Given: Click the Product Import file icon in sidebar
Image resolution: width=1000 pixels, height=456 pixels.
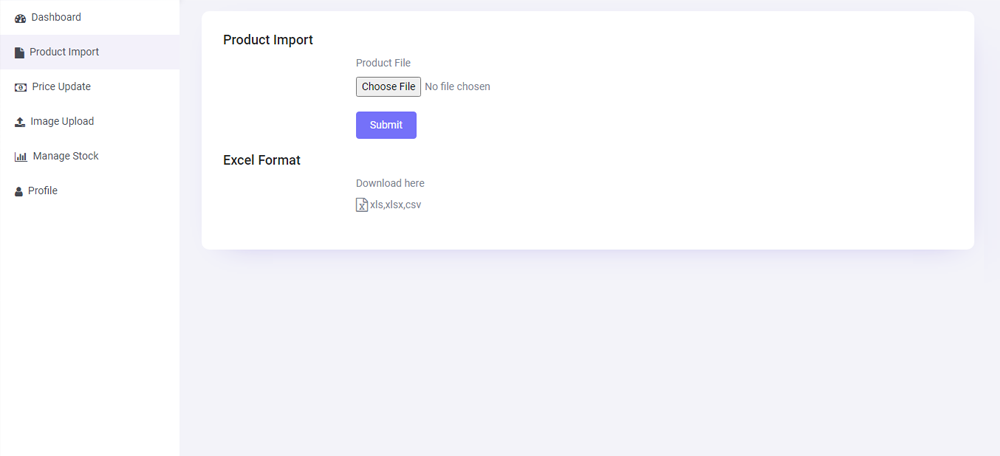Looking at the screenshot, I should point(19,52).
